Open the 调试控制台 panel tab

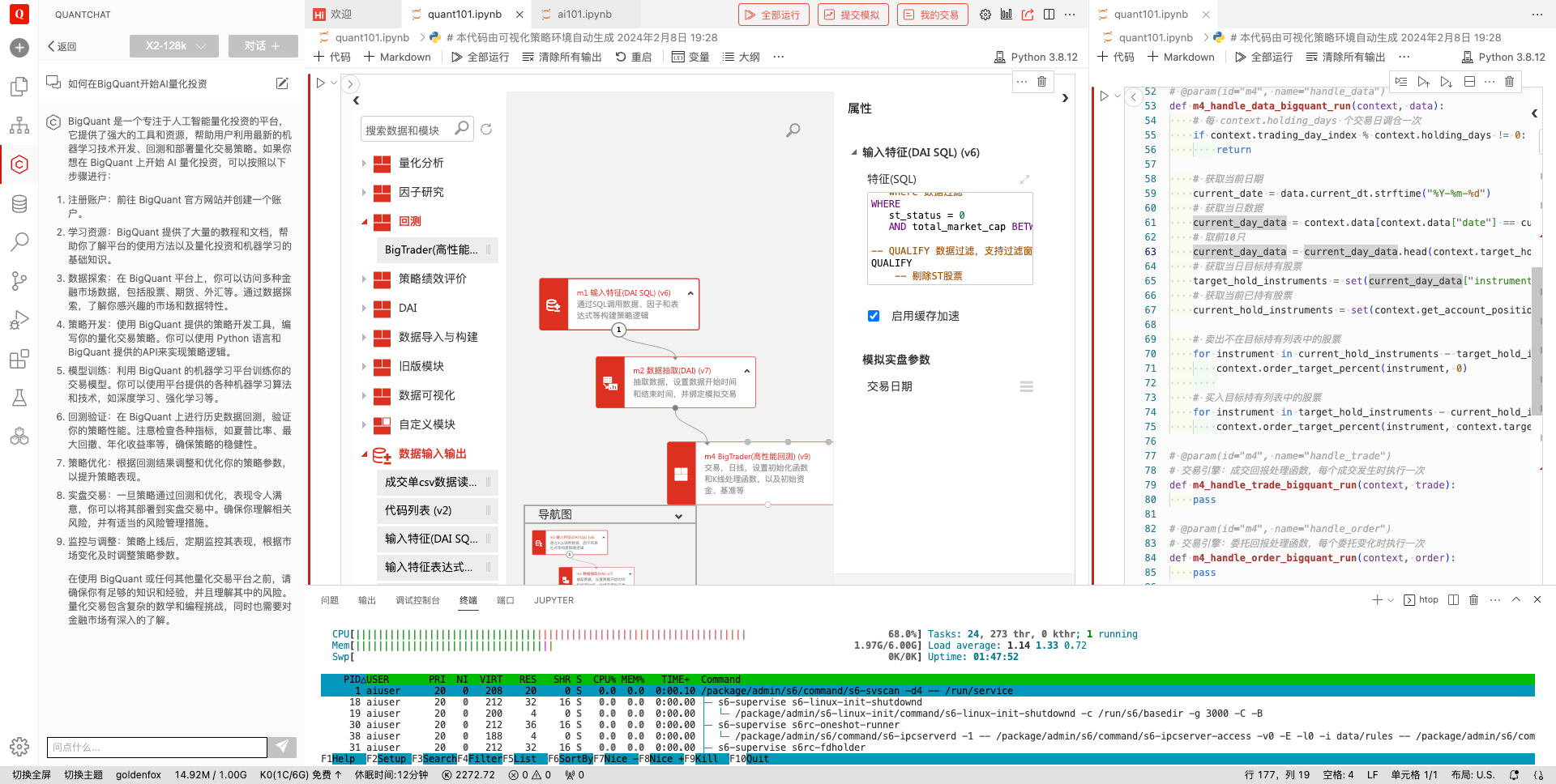[417, 600]
